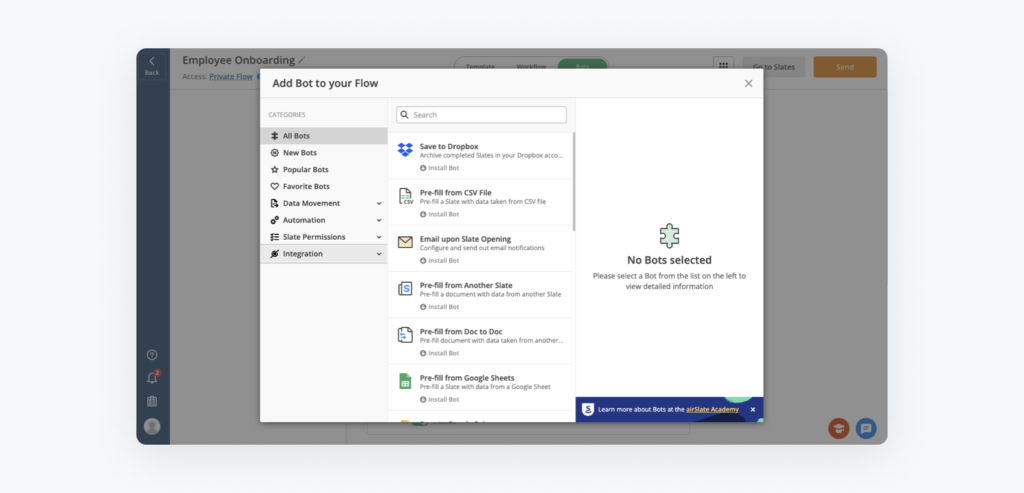Dismiss the airSlate Academy banner

(x=752, y=409)
